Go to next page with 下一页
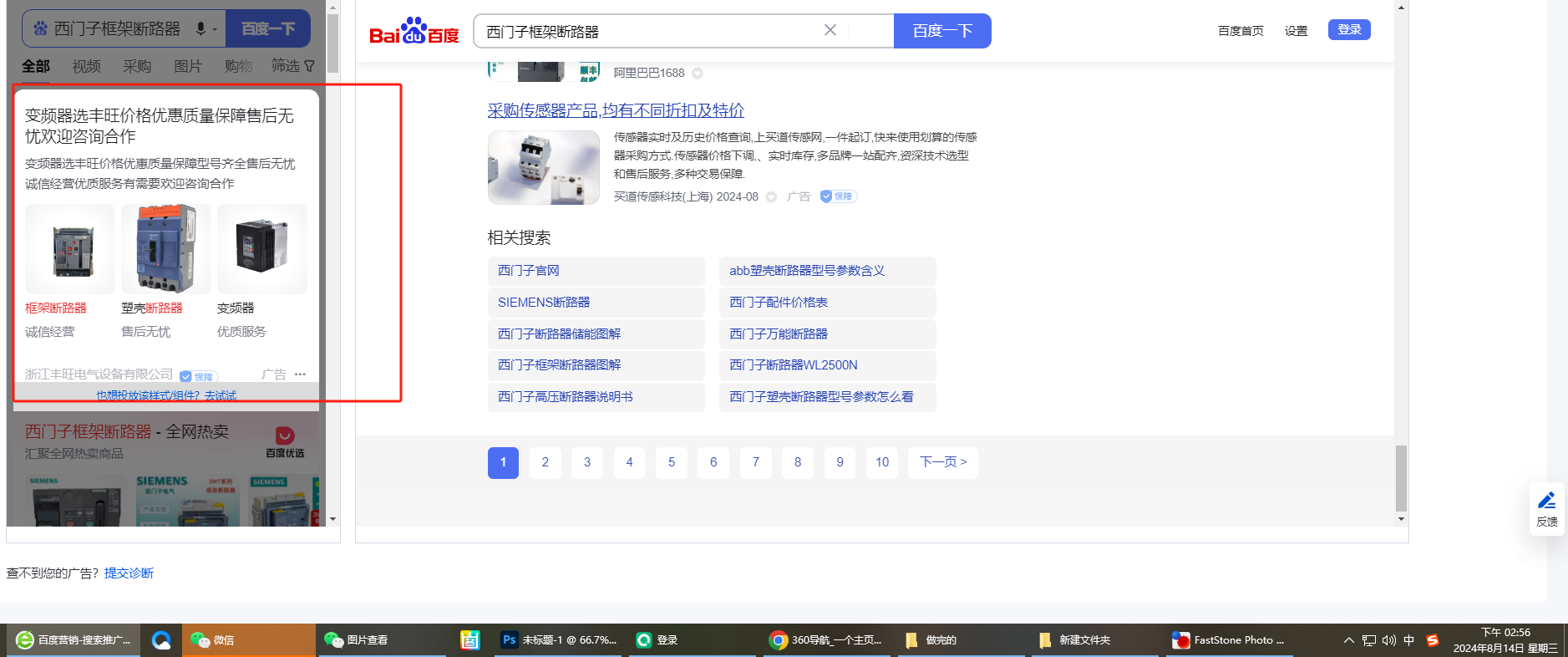The image size is (1568, 657). click(942, 462)
